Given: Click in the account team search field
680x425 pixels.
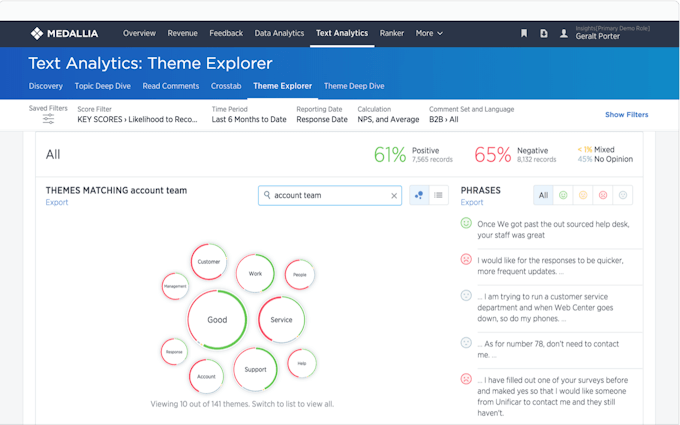Looking at the screenshot, I should tap(330, 196).
